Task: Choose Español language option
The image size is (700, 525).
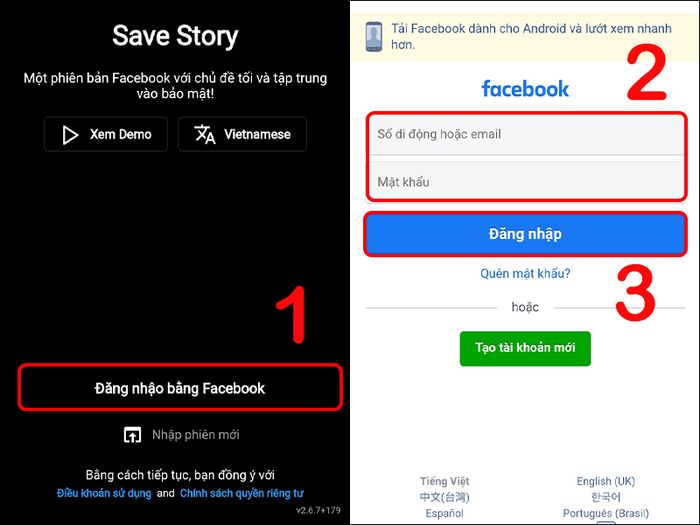Action: coord(444,513)
